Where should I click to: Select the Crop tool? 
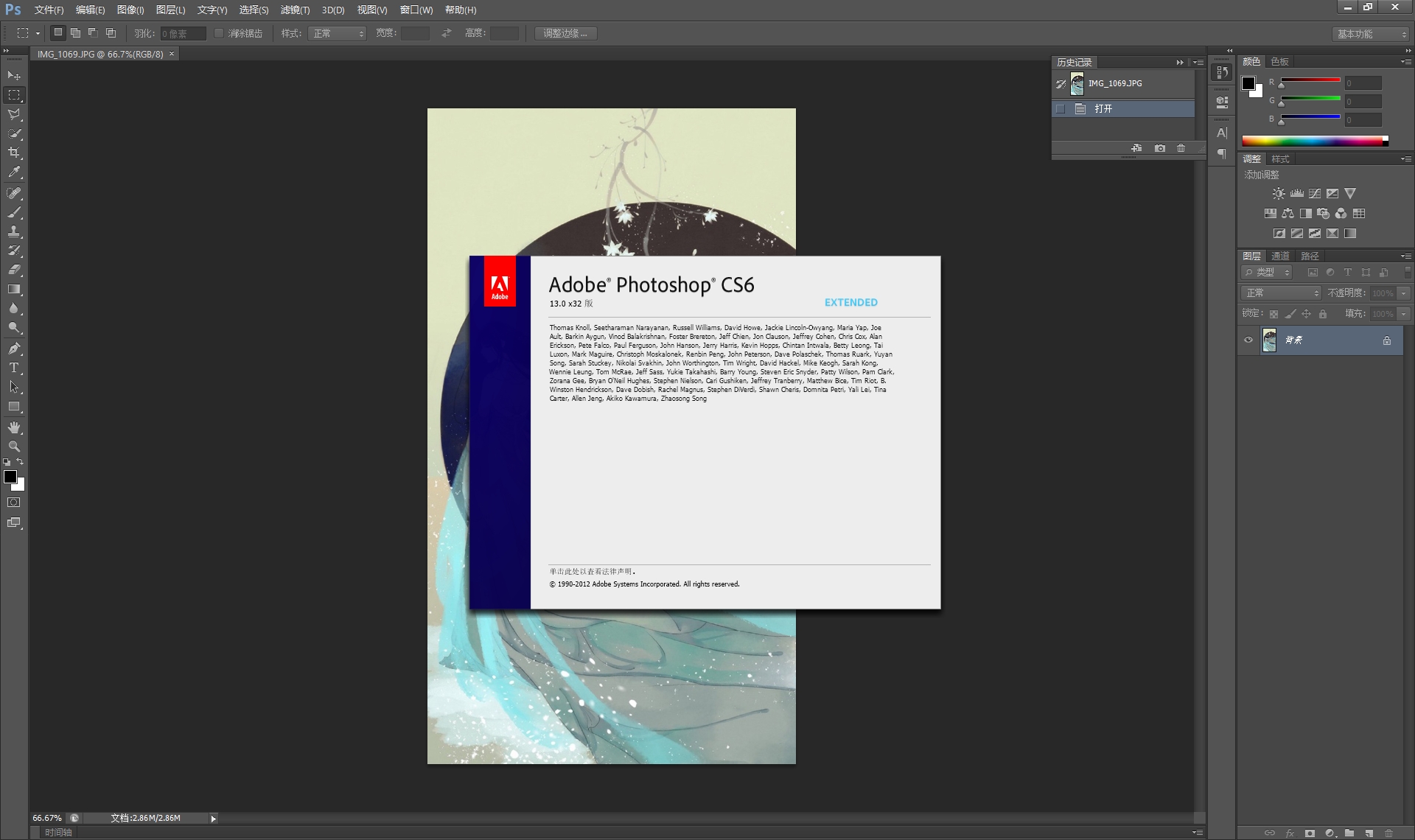click(14, 153)
